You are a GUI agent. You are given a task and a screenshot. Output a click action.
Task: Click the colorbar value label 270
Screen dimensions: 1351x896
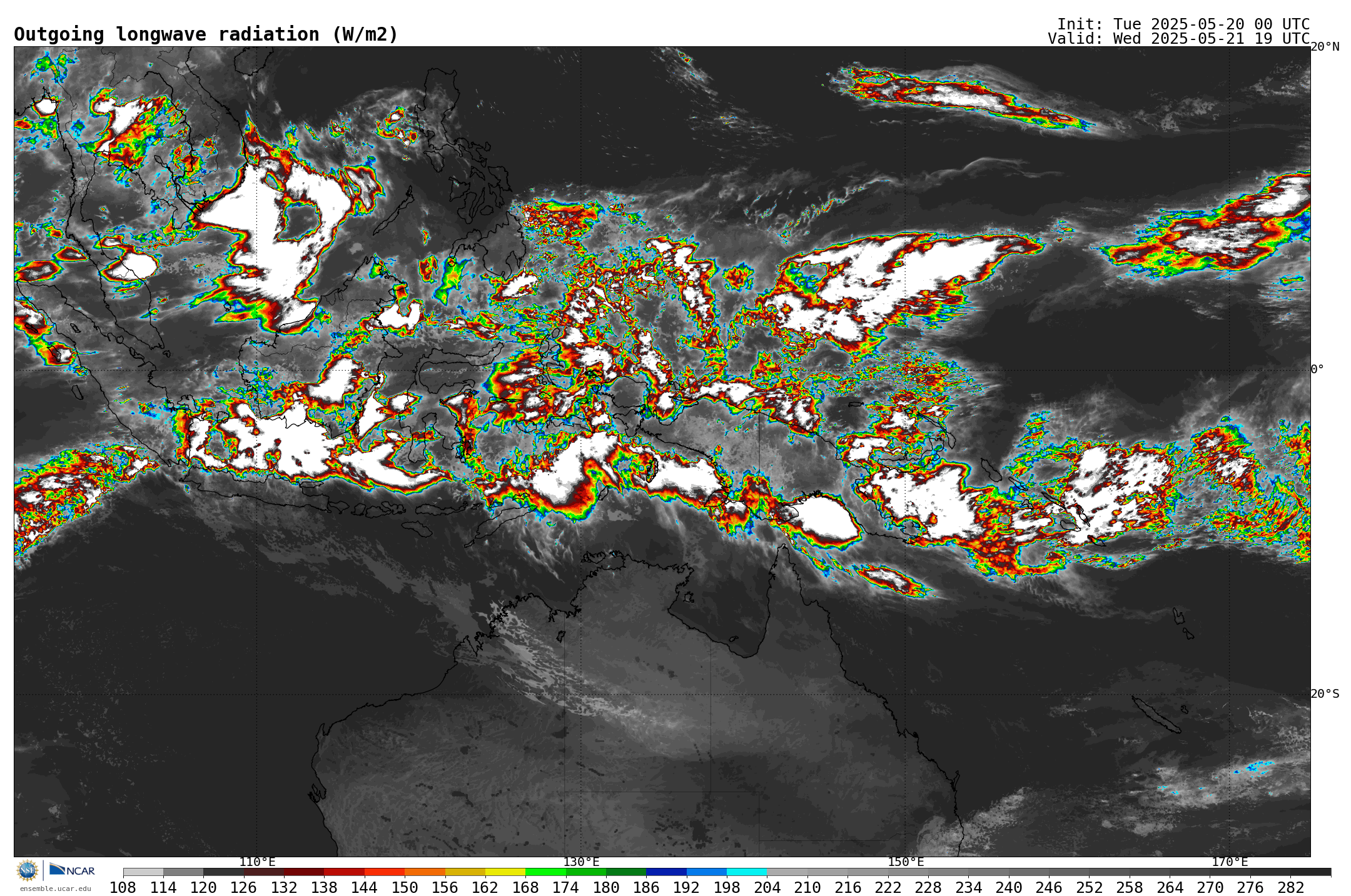(x=1210, y=888)
